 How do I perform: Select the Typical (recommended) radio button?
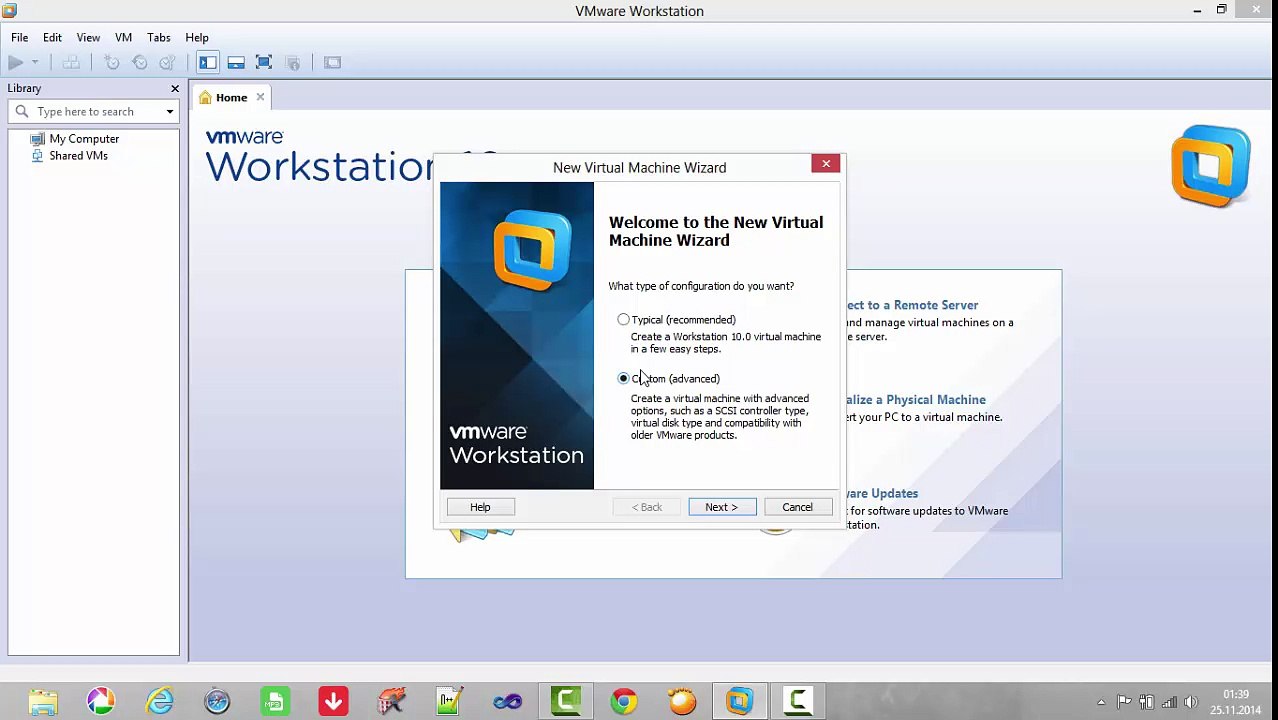[x=623, y=319]
